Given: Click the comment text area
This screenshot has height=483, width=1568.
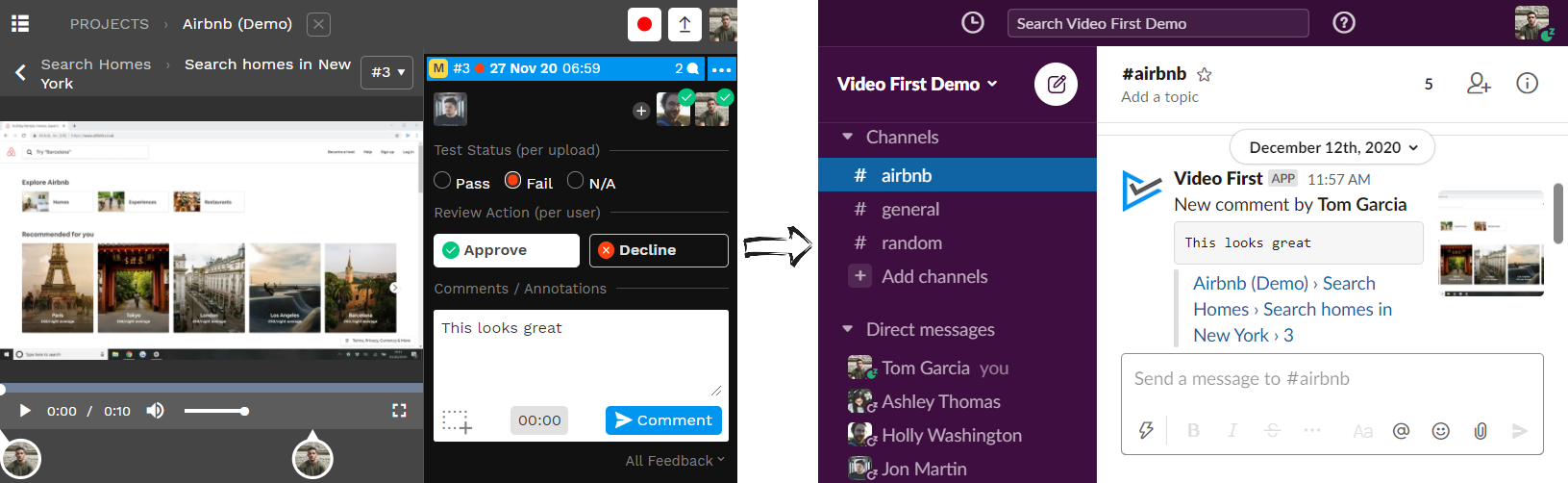Looking at the screenshot, I should 581,353.
